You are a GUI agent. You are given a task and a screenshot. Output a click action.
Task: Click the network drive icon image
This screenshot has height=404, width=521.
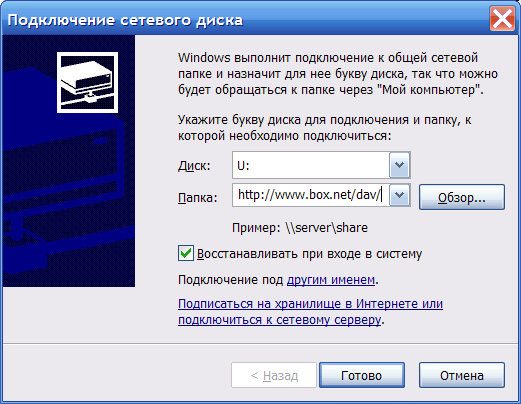[87, 82]
